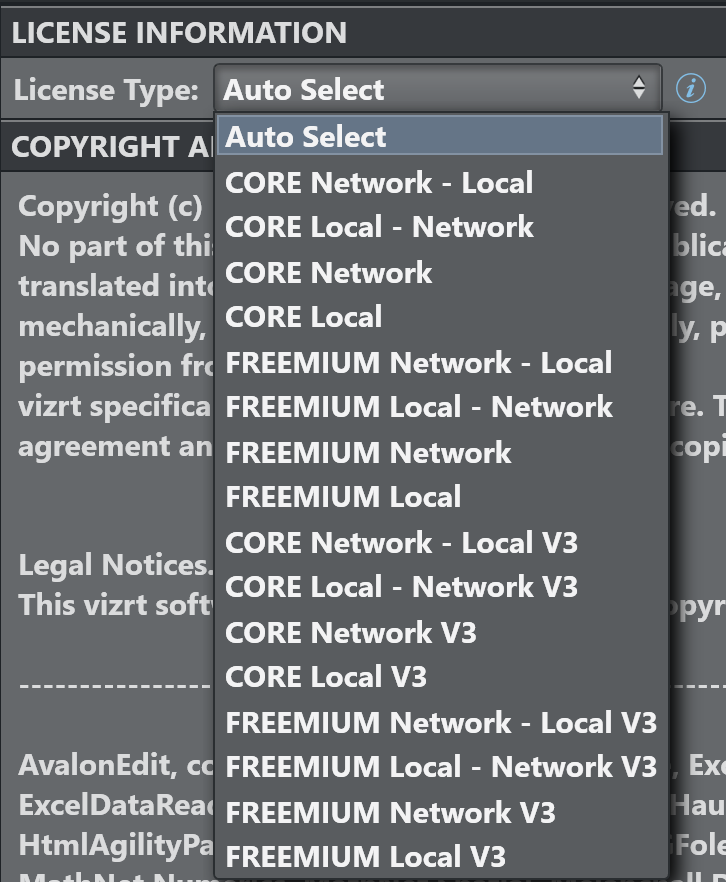Image resolution: width=726 pixels, height=882 pixels.
Task: Choose FREEMIUM Network - Local V3
Action: pyautogui.click(x=440, y=723)
